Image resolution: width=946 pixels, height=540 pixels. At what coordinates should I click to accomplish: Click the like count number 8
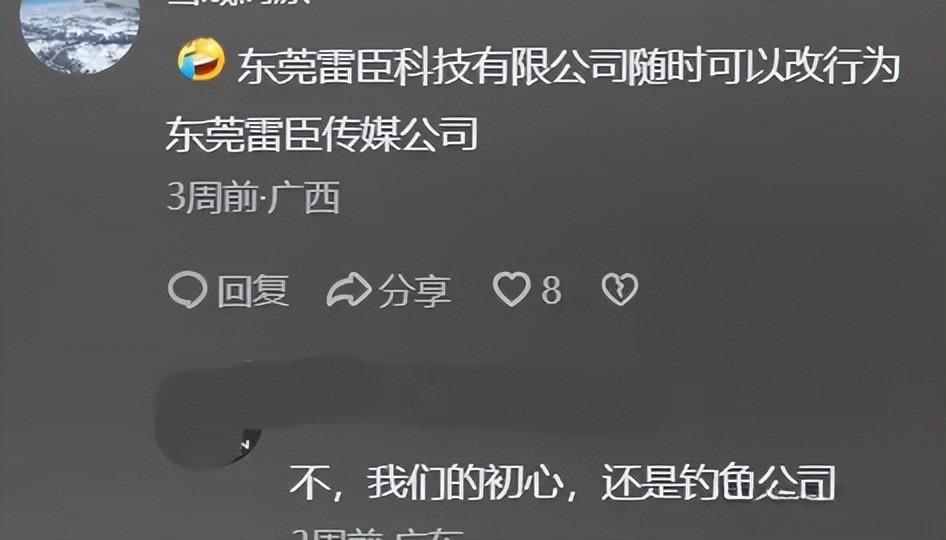[x=551, y=290]
